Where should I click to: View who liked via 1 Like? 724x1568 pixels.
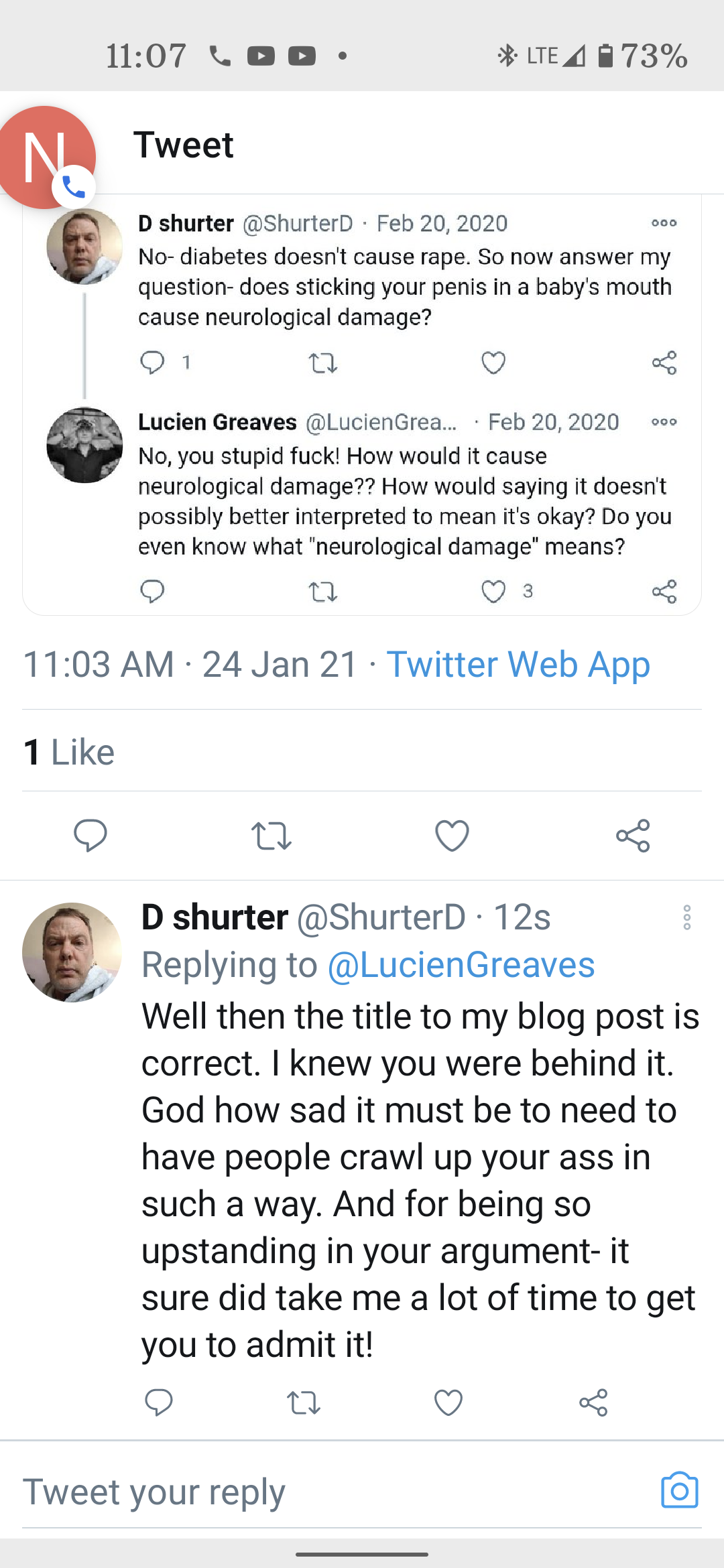coord(69,752)
